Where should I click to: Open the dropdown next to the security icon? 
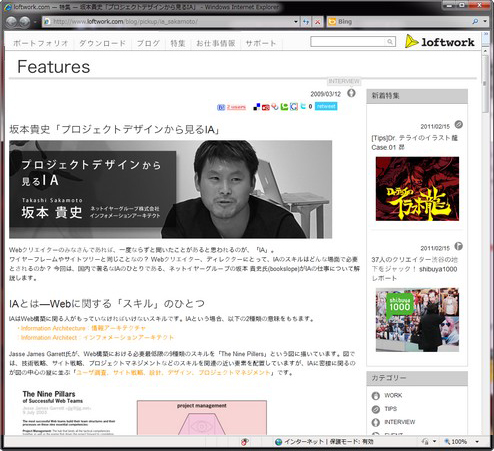click(434, 442)
